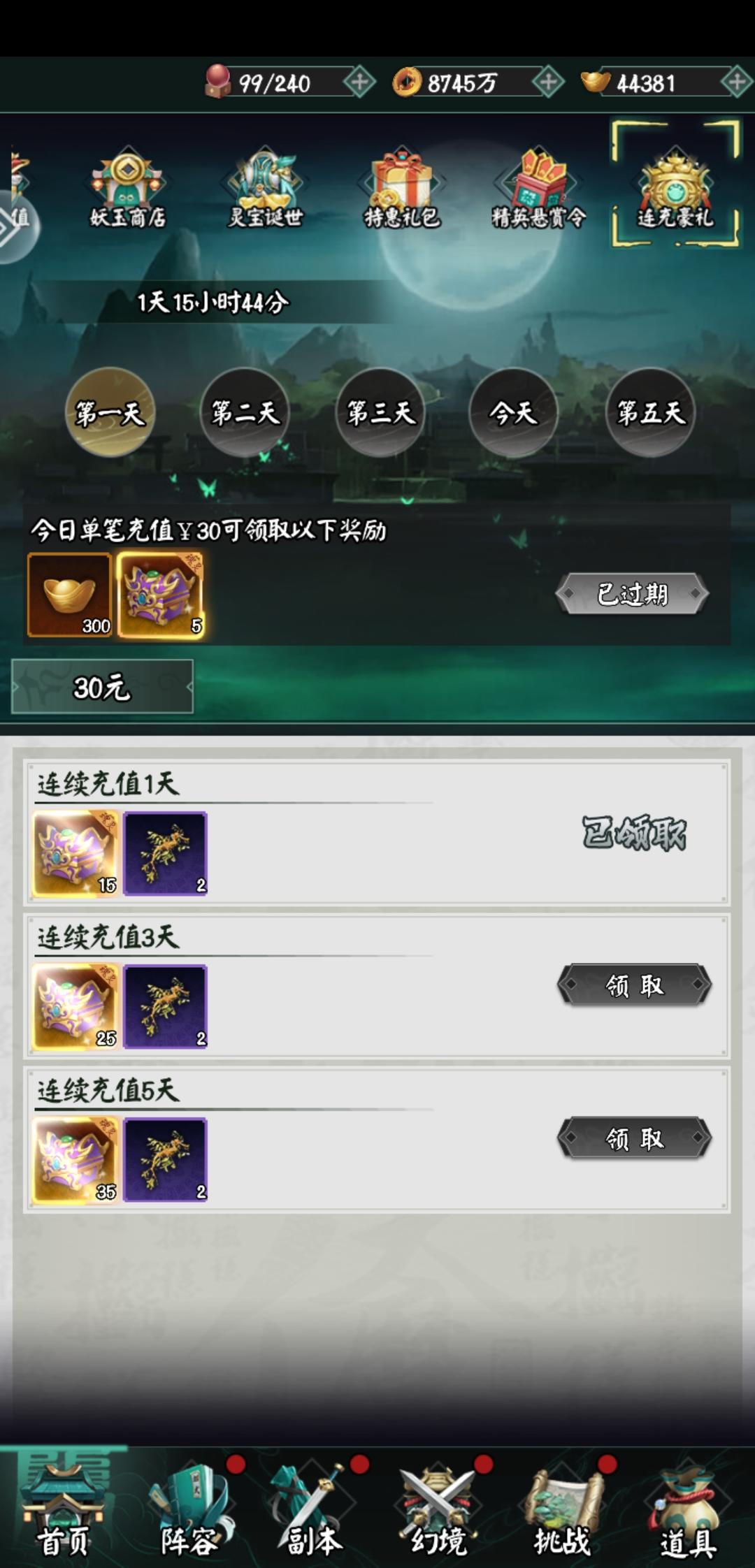Open the 精英悬赏令 event icon
Viewport: 755px width, 1568px height.
click(538, 187)
